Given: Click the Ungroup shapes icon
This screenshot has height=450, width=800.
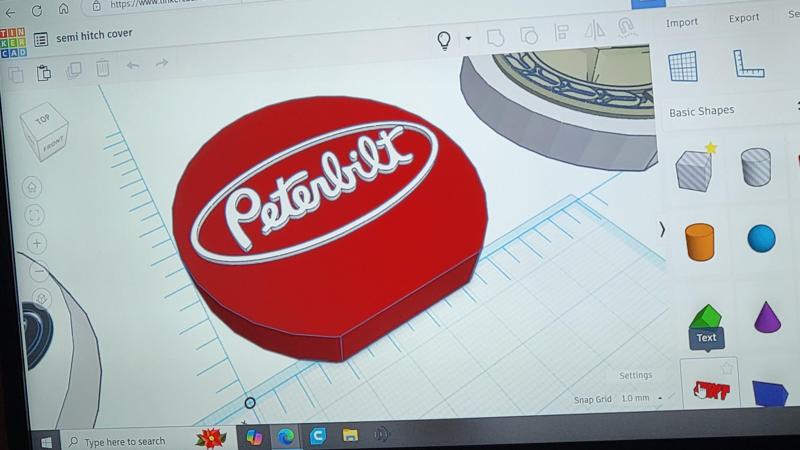Looking at the screenshot, I should point(529,36).
